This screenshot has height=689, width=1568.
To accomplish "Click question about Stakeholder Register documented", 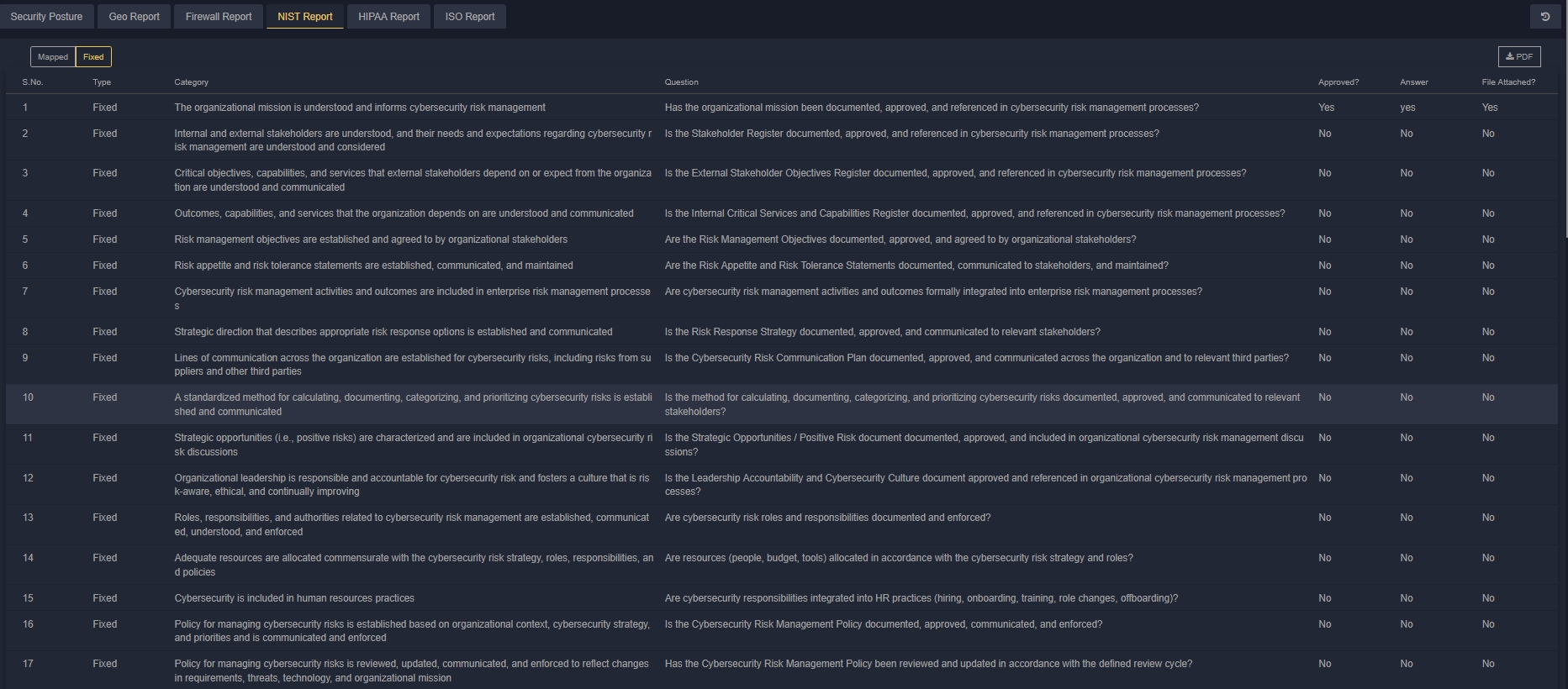I will [912, 134].
